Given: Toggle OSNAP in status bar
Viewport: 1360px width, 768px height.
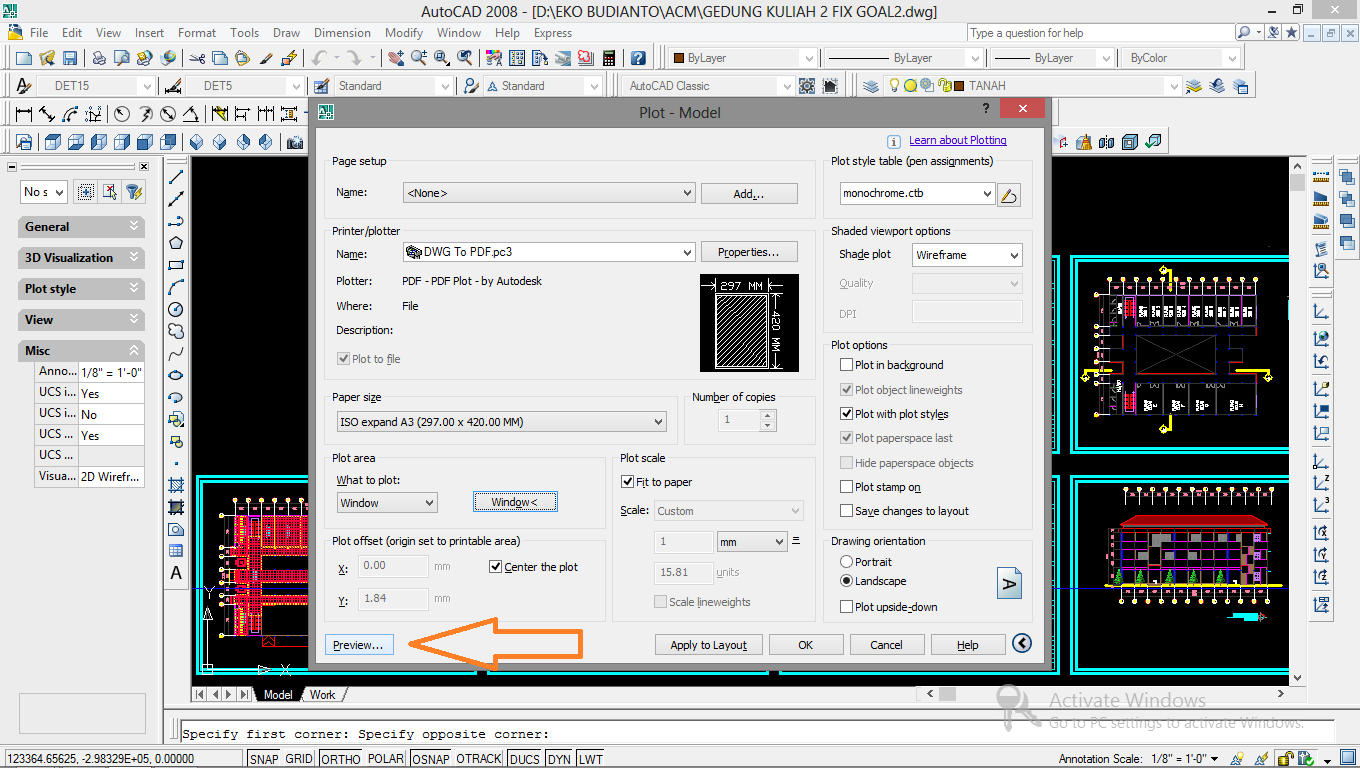Looking at the screenshot, I should click(431, 759).
